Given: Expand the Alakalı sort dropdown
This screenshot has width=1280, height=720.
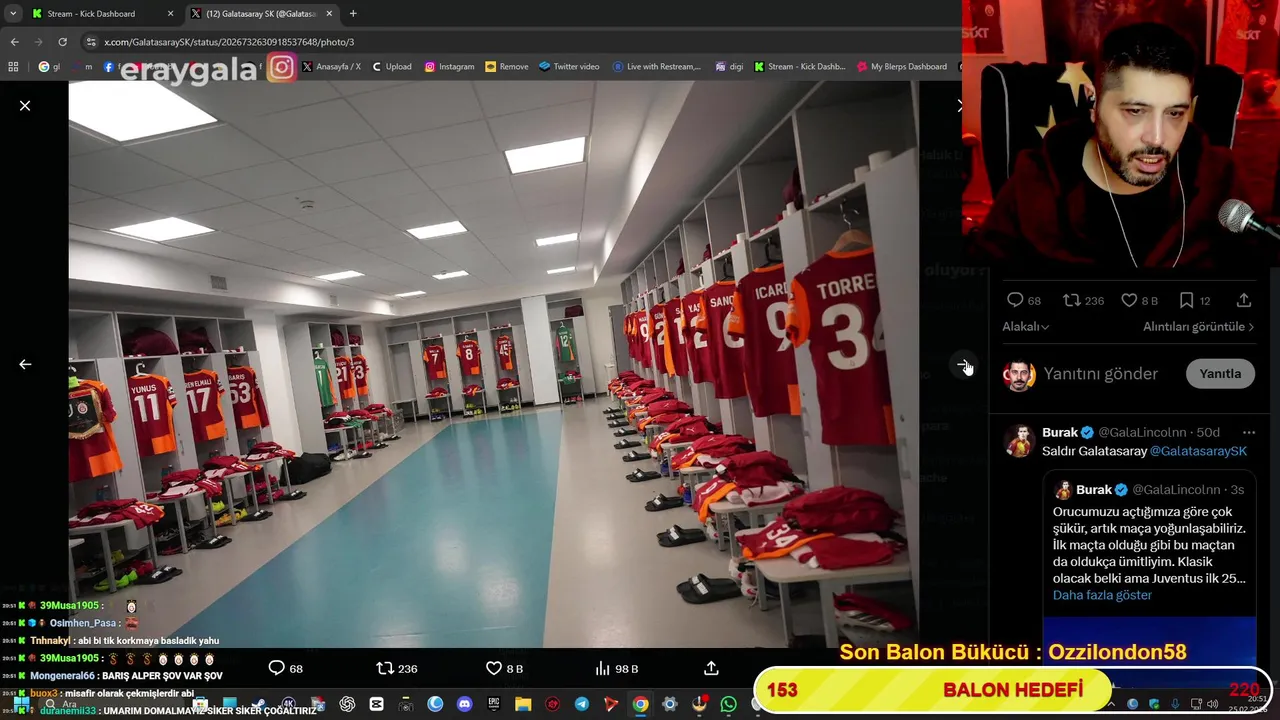Looking at the screenshot, I should (1026, 327).
